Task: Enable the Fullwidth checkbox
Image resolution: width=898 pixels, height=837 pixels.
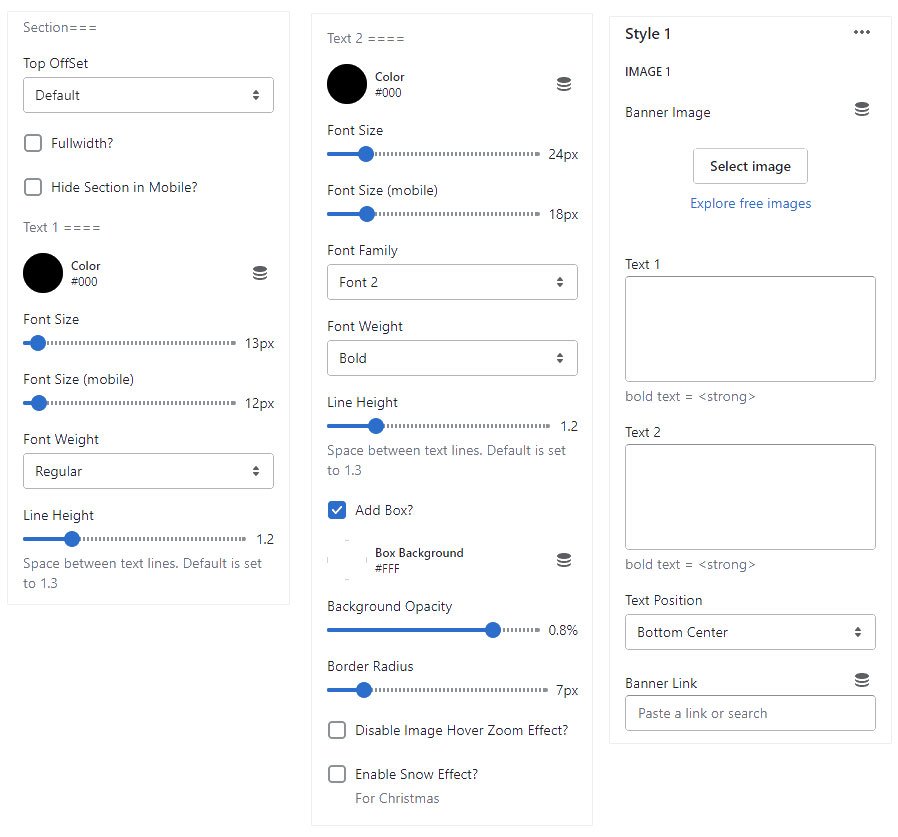Action: (33, 143)
